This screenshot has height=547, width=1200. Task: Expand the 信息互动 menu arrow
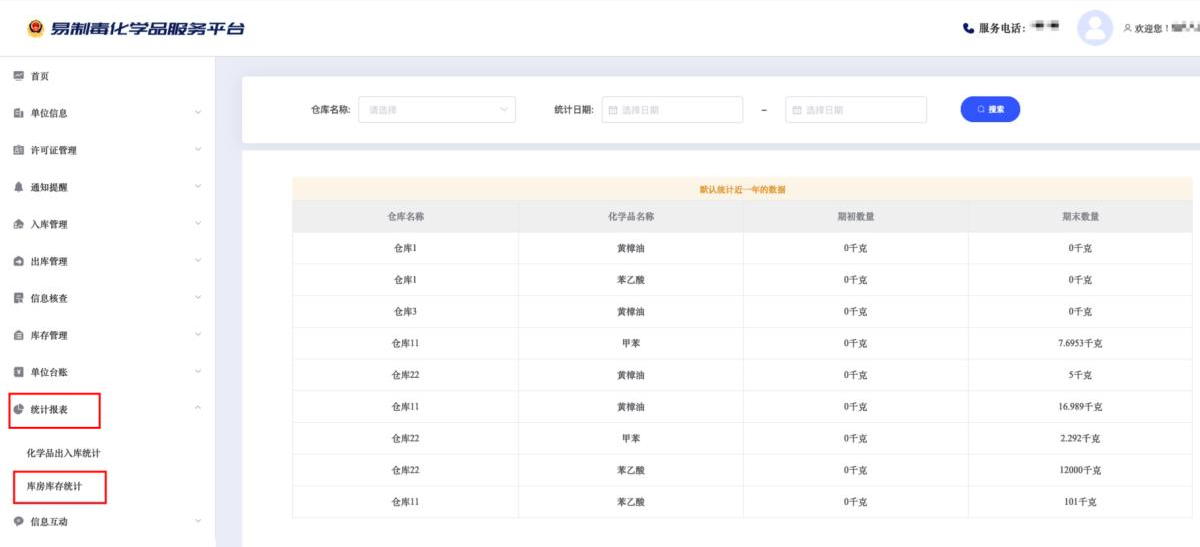point(197,520)
